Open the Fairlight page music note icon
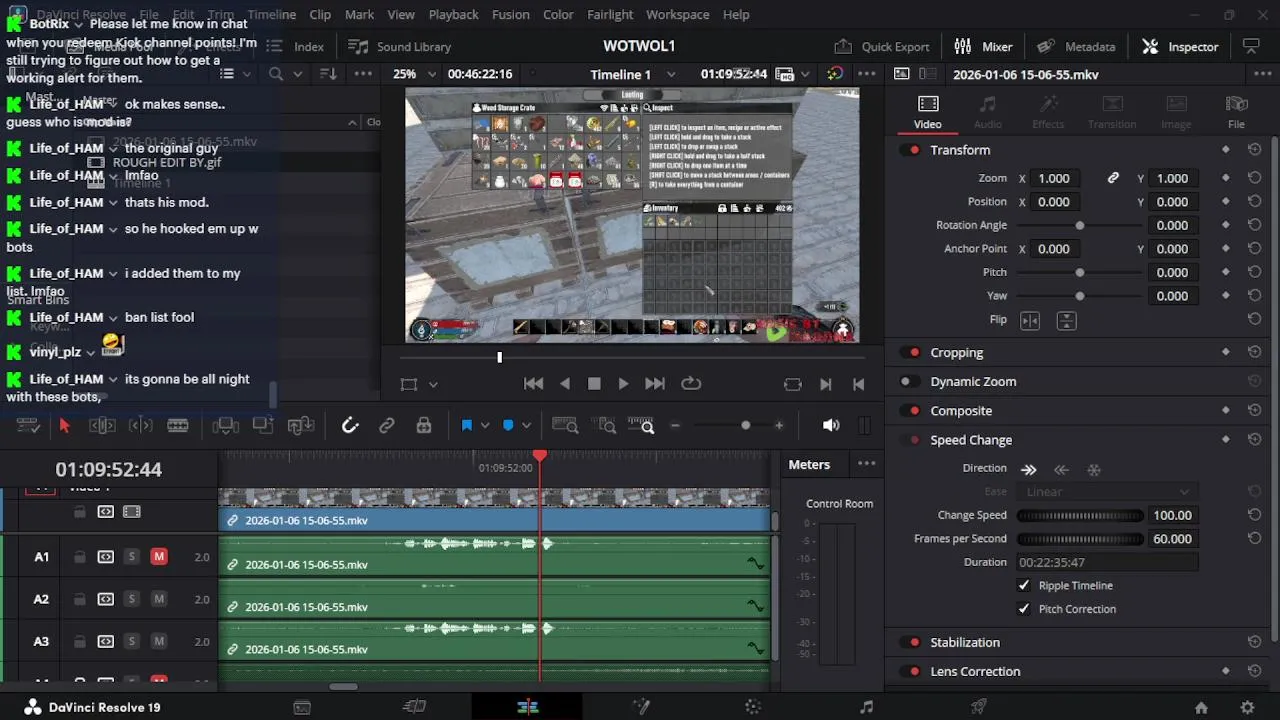The width and height of the screenshot is (1280, 720). click(866, 707)
